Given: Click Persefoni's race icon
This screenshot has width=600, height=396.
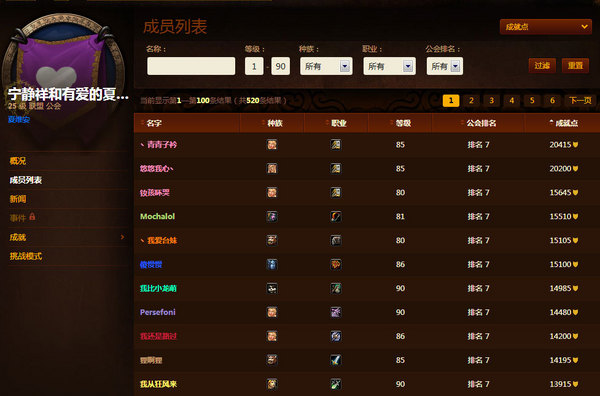Looking at the screenshot, I should click(272, 312).
